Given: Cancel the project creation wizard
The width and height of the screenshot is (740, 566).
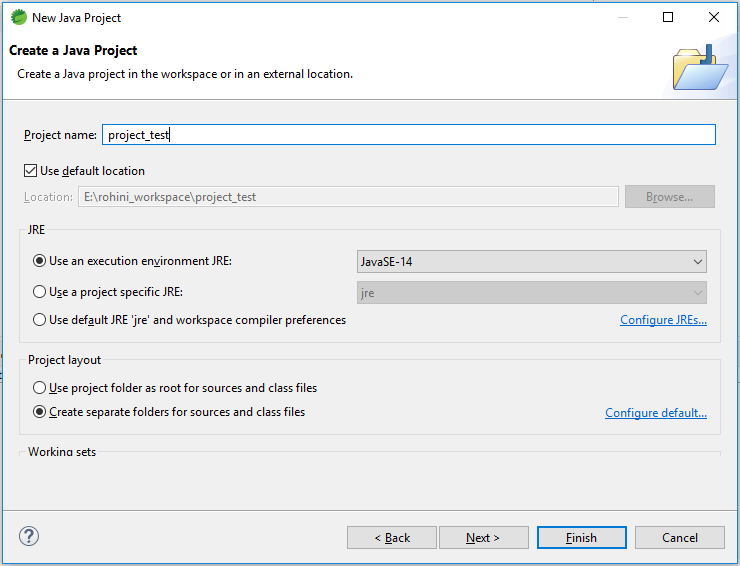Looking at the screenshot, I should 679,538.
